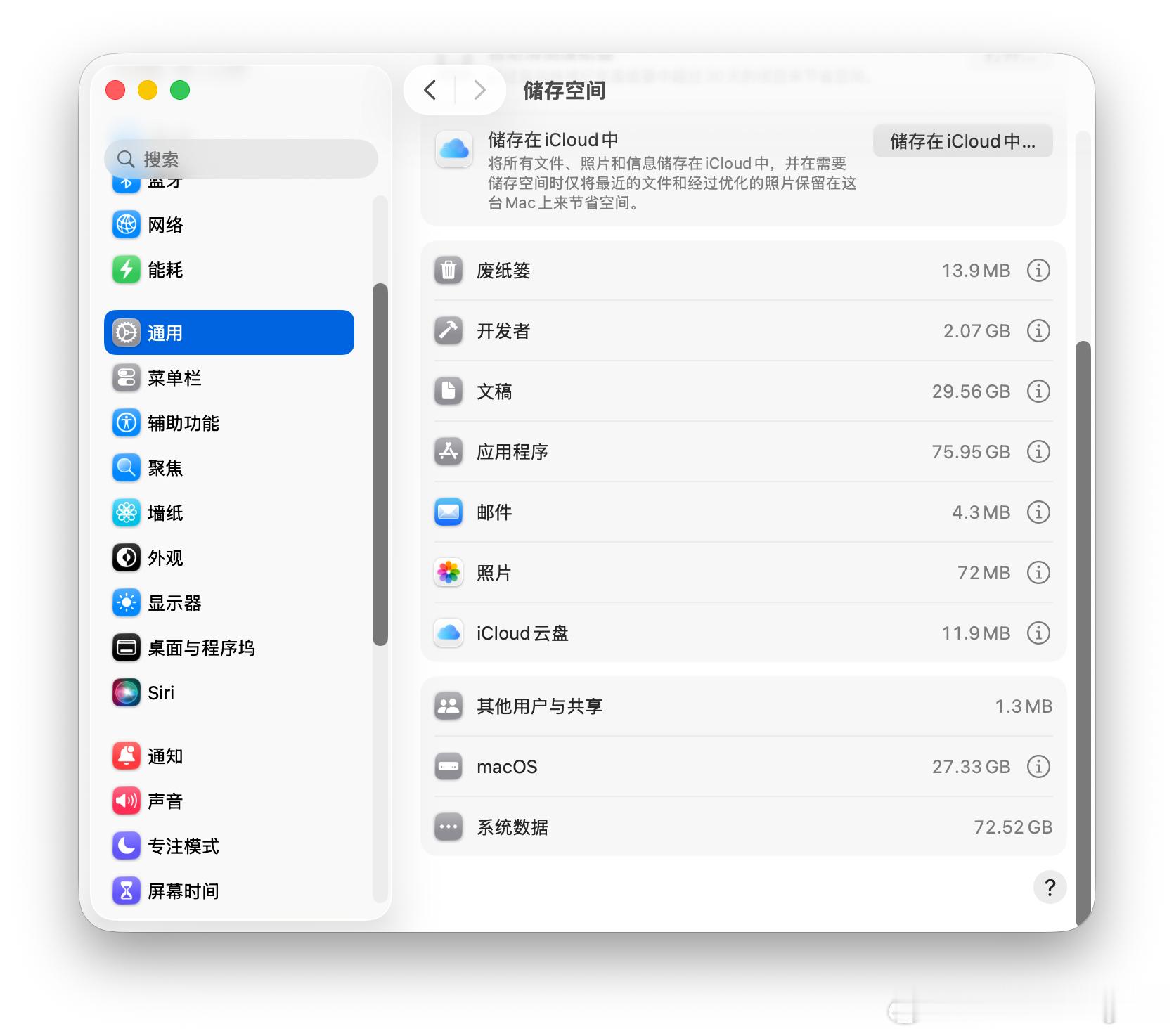Image resolution: width=1174 pixels, height=1036 pixels.
Task: Click the 1.3 MB shared users value
Action: (x=1024, y=706)
